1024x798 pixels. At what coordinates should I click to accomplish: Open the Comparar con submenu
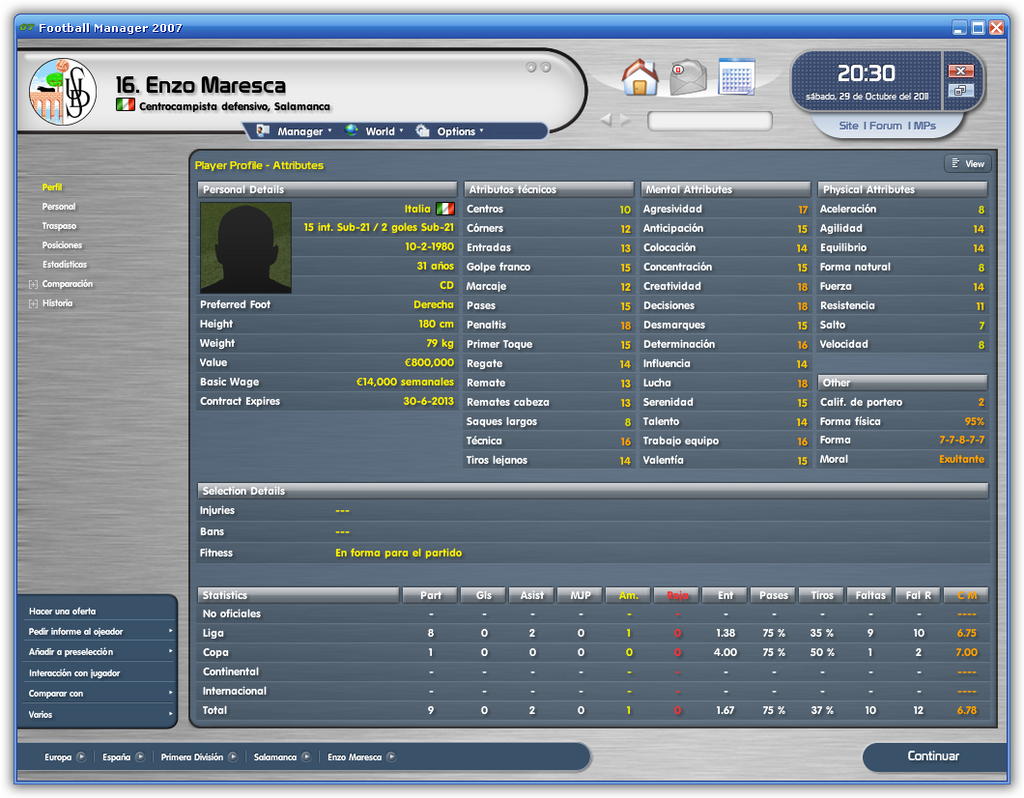tap(98, 694)
